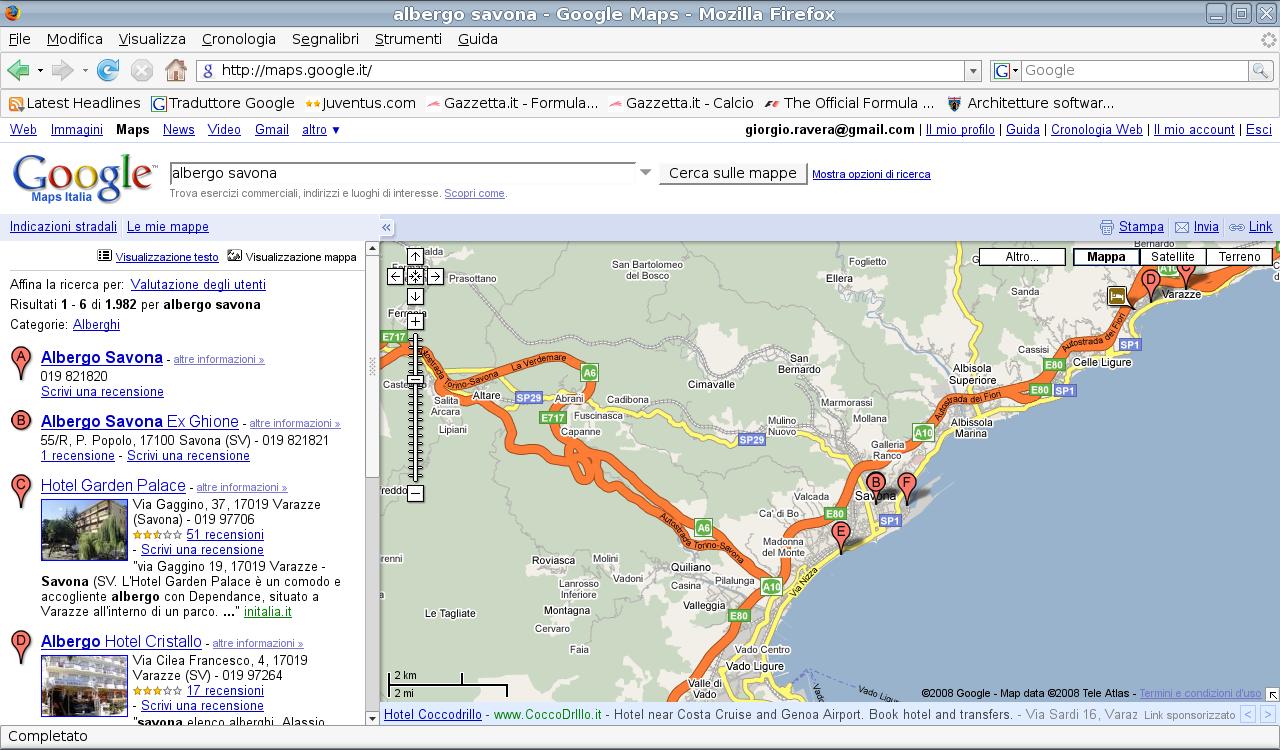Click the map zoom in plus button
1280x750 pixels.
coord(415,322)
